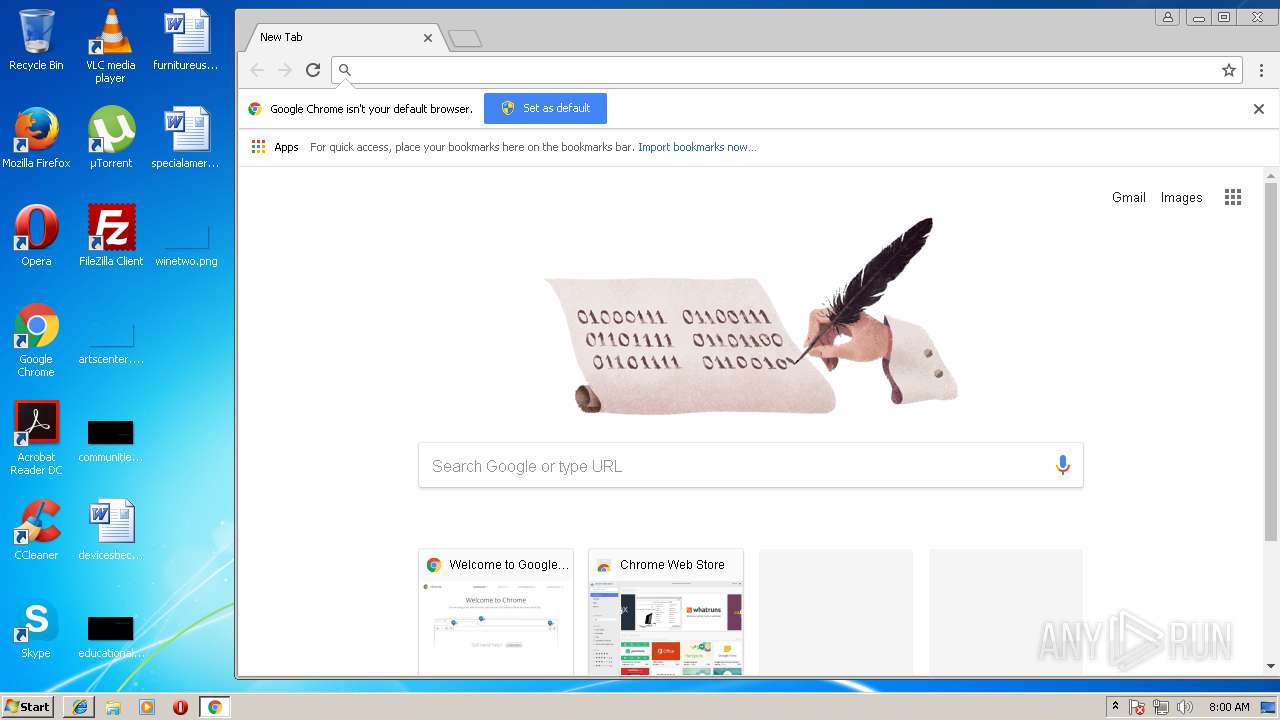Screen dimensions: 1280x720
Task: Select Recycle Bin desktop icon
Action: point(36,40)
